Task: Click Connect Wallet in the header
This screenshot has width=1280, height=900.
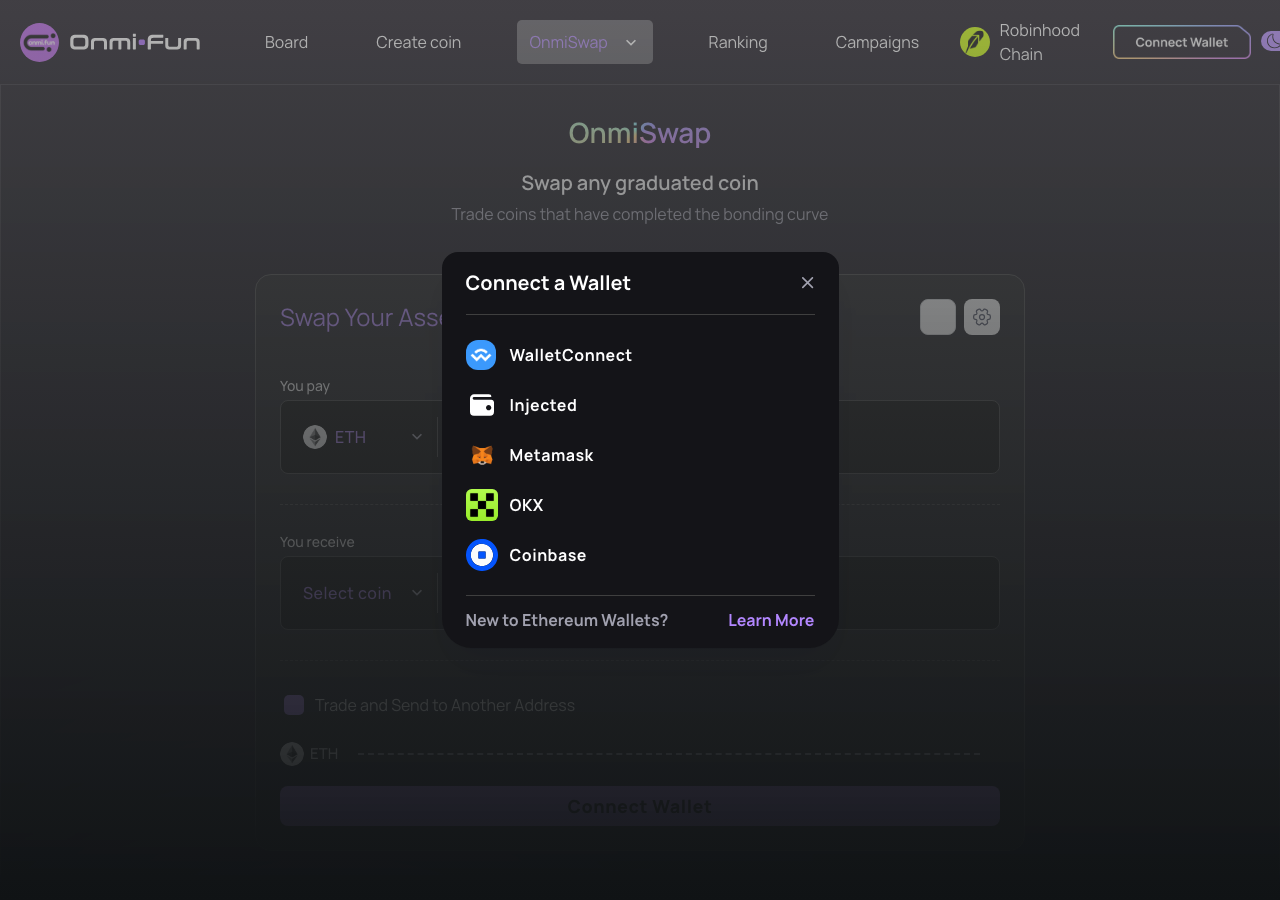Action: pos(1182,42)
